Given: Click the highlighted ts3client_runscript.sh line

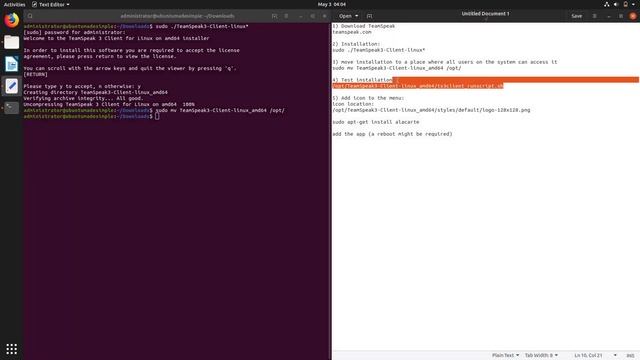Looking at the screenshot, I should [x=418, y=86].
